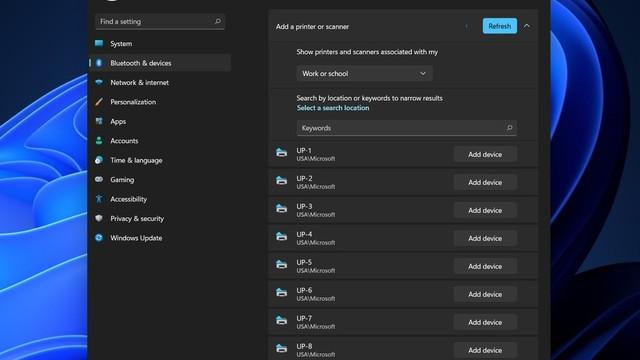Open the Network & internet icon
The width and height of the screenshot is (640, 360).
click(99, 82)
